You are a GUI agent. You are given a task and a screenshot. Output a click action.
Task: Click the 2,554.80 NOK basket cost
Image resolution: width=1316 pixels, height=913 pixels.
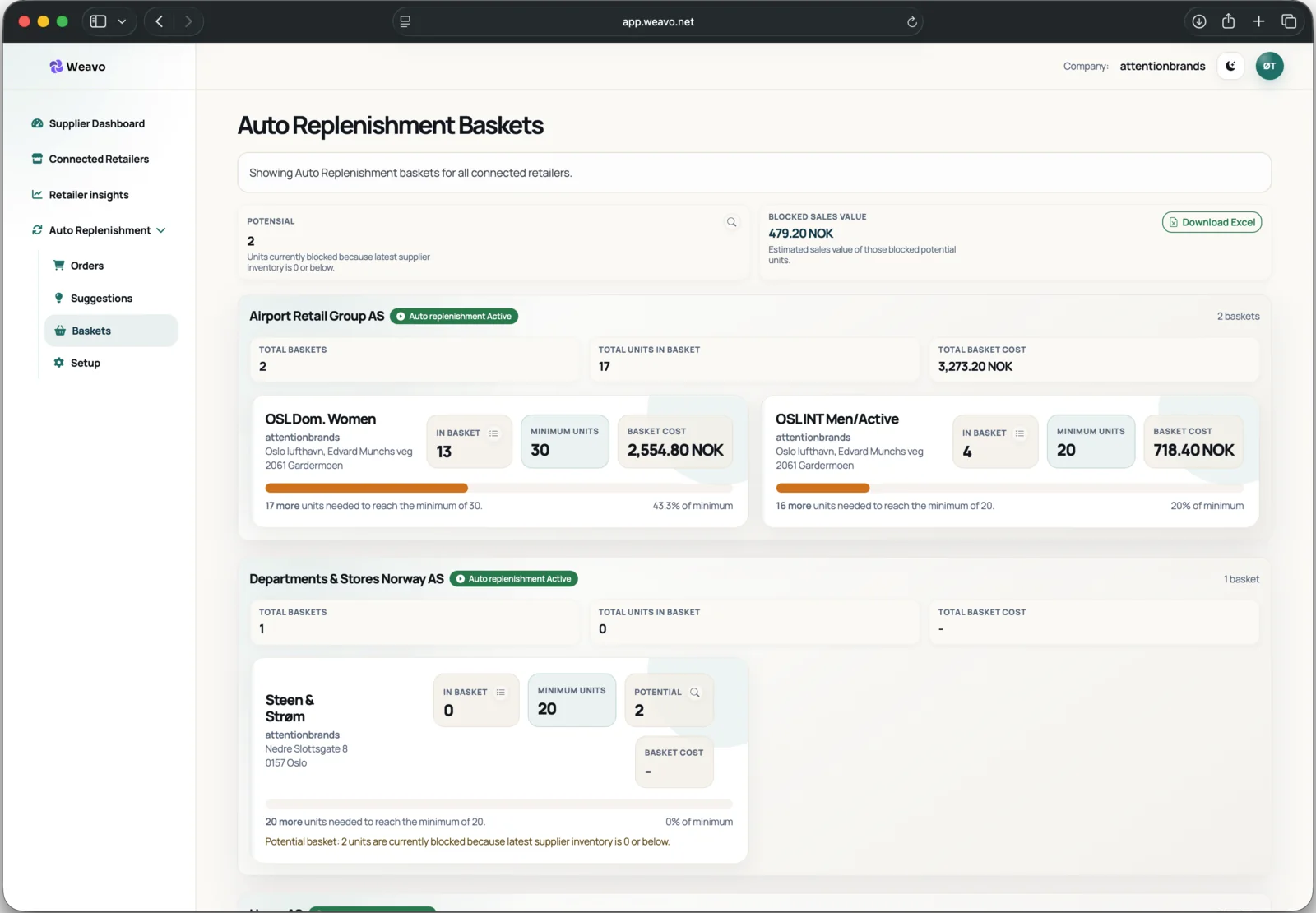point(675,451)
